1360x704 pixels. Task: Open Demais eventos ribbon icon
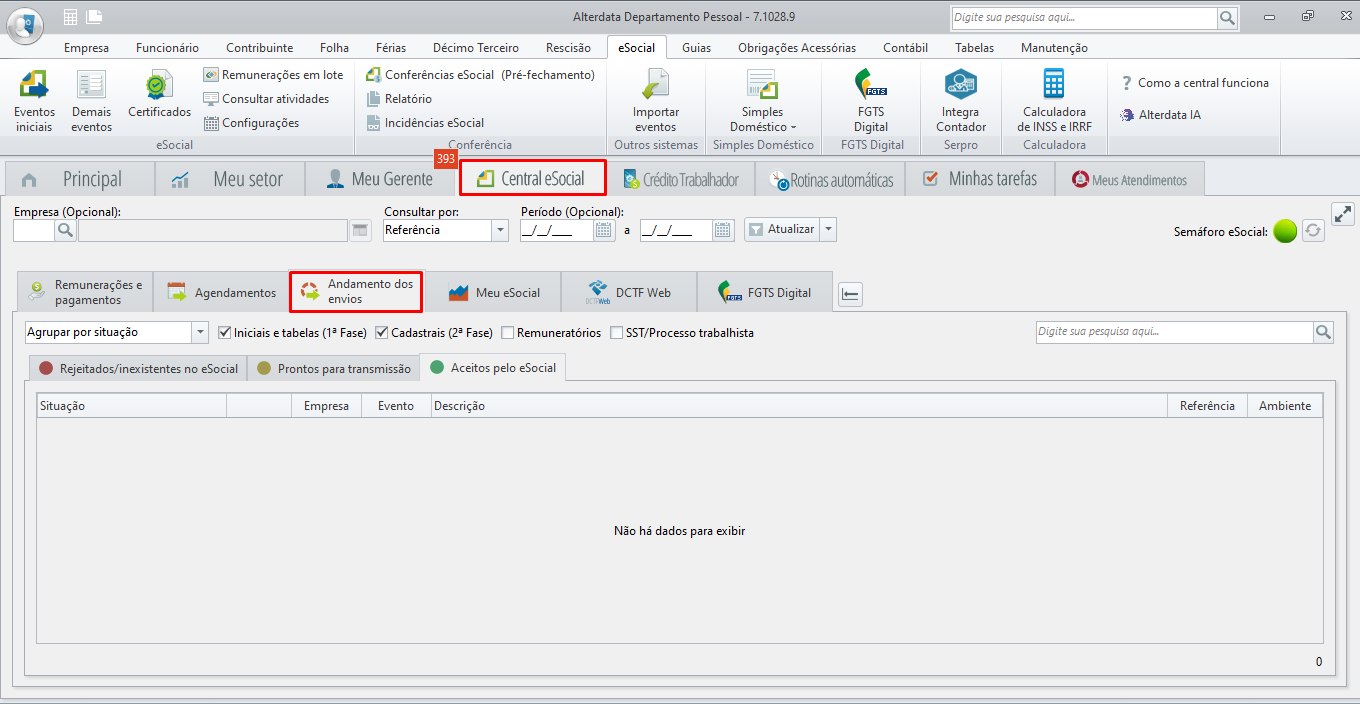[91, 100]
